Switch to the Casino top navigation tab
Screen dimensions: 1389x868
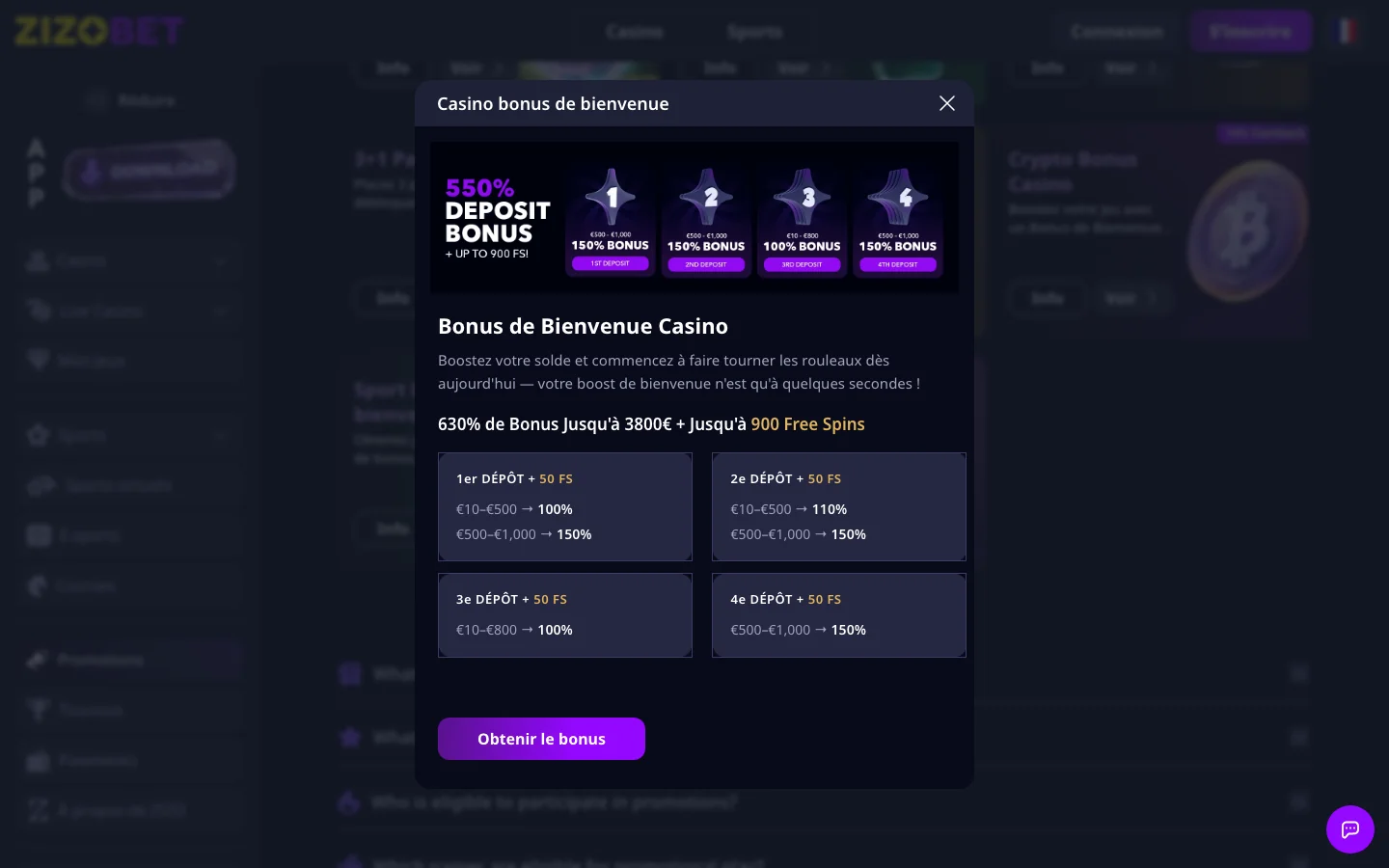pos(635,32)
